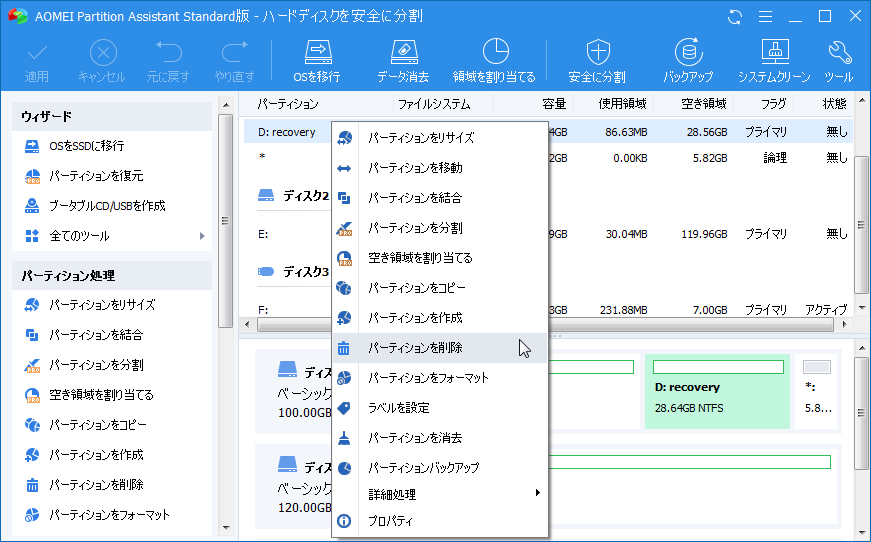871x542 pixels.
Task: Expand 全てのツール submenu in sidebar
Action: [x=112, y=236]
